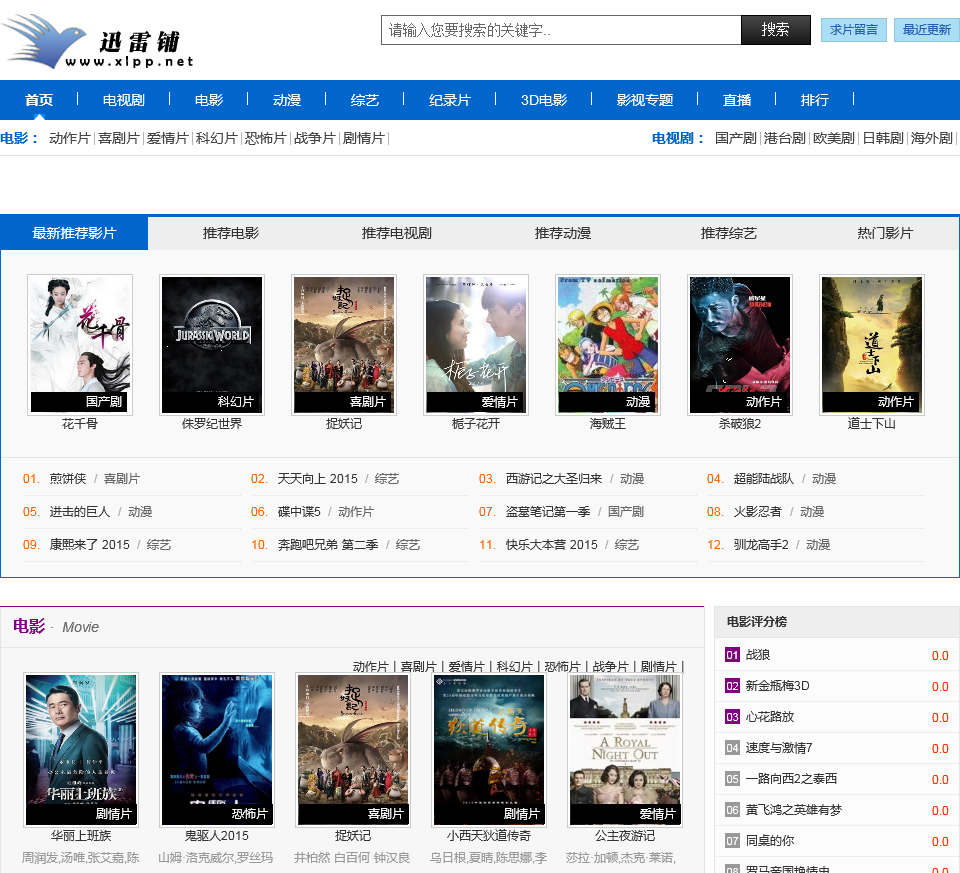
Task: Open the 鬼驱人2015 movie poster
Action: click(217, 750)
